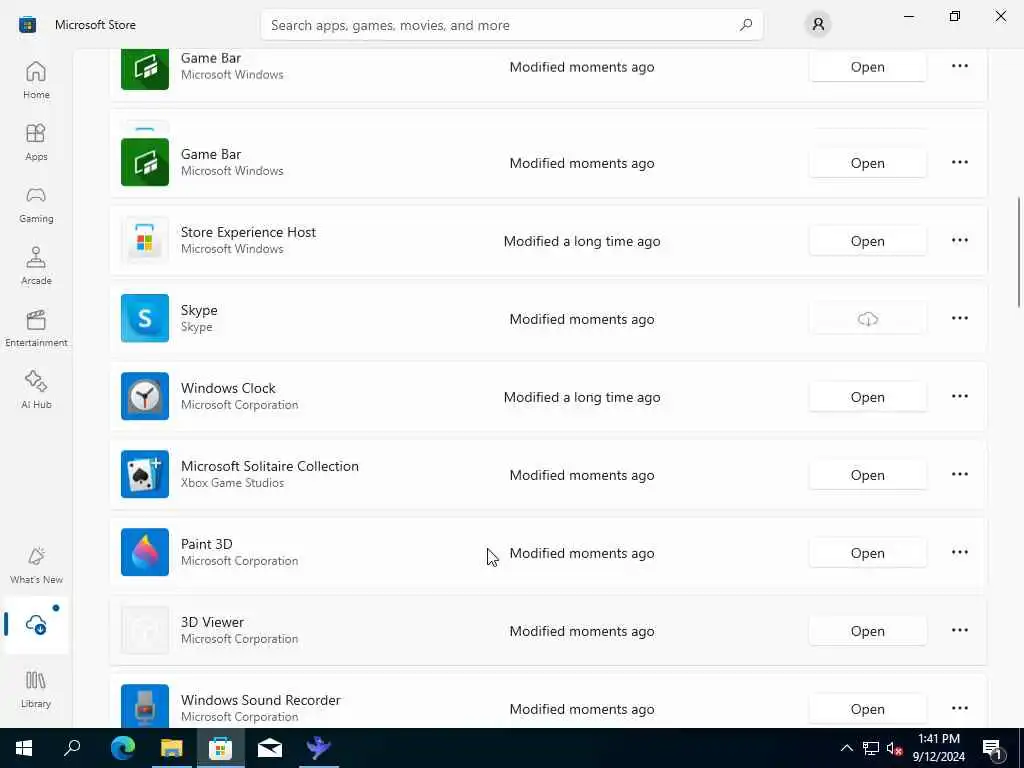This screenshot has width=1024, height=768.
Task: Click the 3D Viewer app icon
Action: (x=145, y=630)
